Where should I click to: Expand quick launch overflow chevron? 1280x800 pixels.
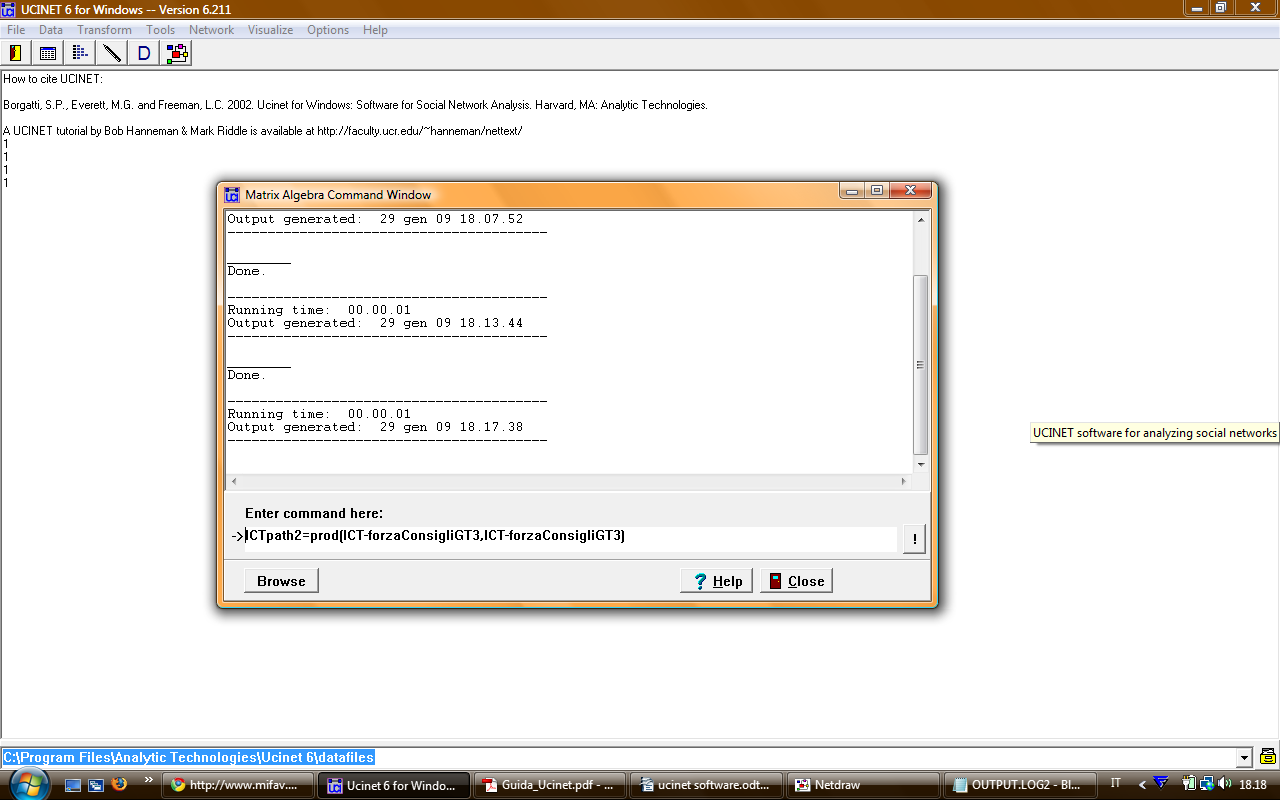coord(149,780)
